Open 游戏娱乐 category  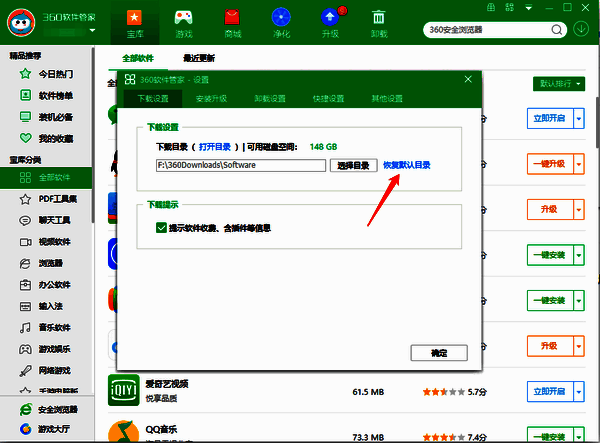coord(45,349)
